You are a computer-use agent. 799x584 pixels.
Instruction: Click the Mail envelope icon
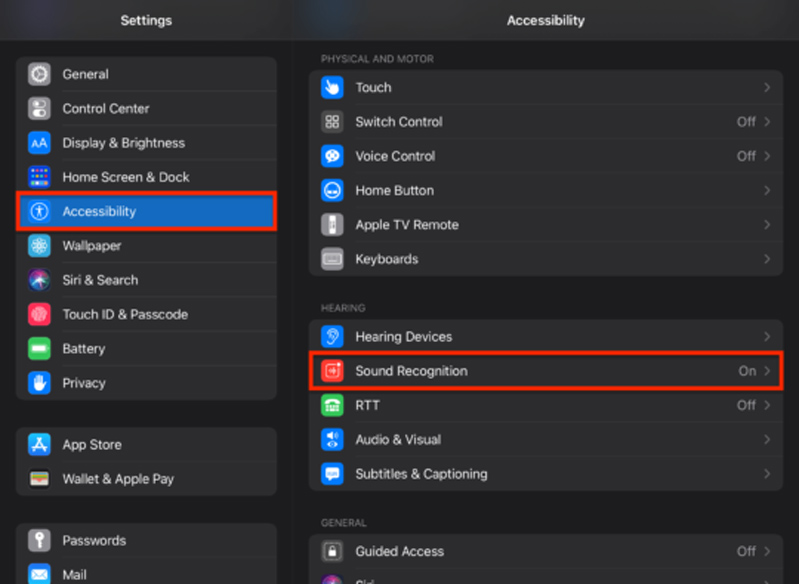39,574
